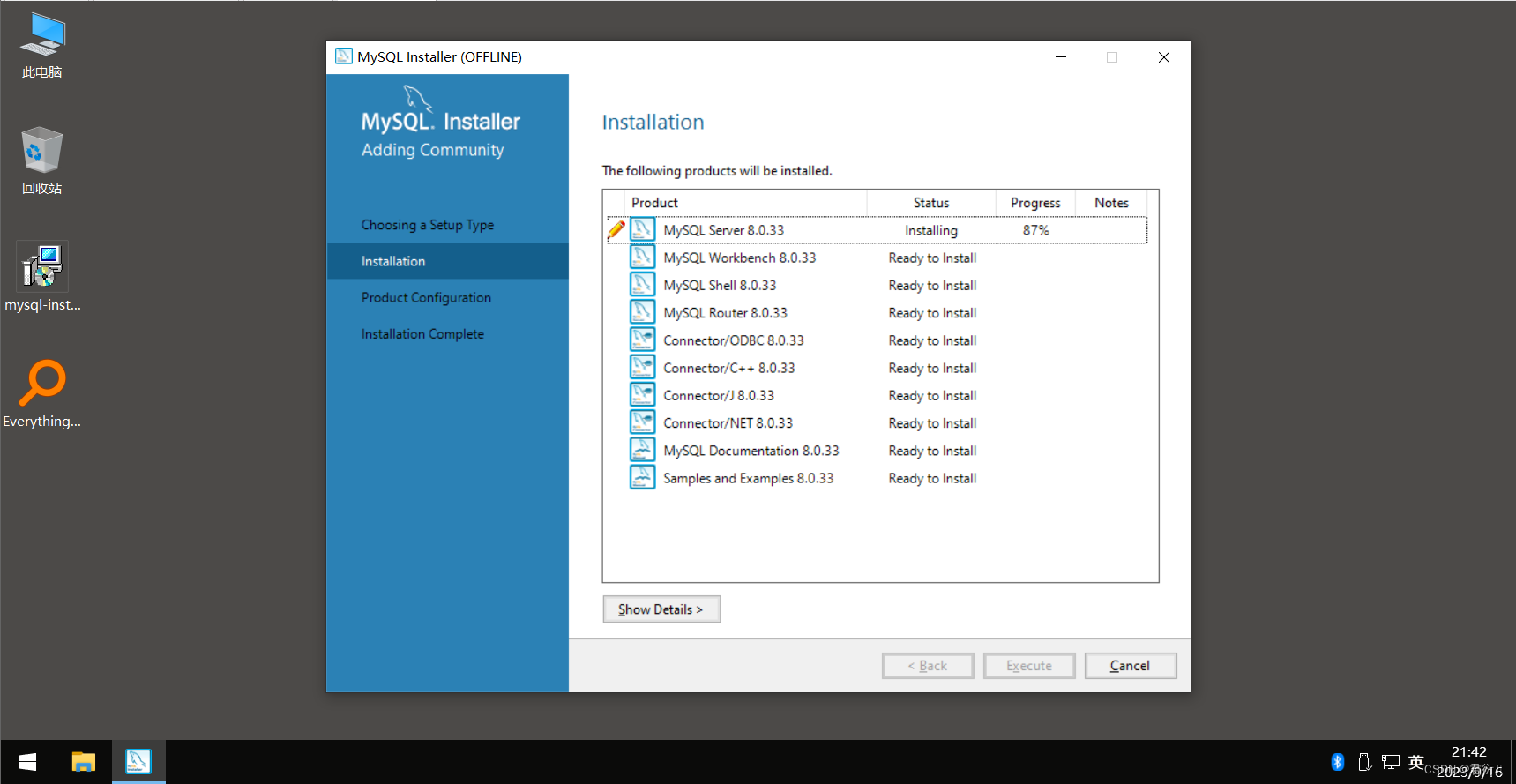The image size is (1516, 784).
Task: Click the Samples and Examples 8.0.33 icon
Action: (642, 478)
